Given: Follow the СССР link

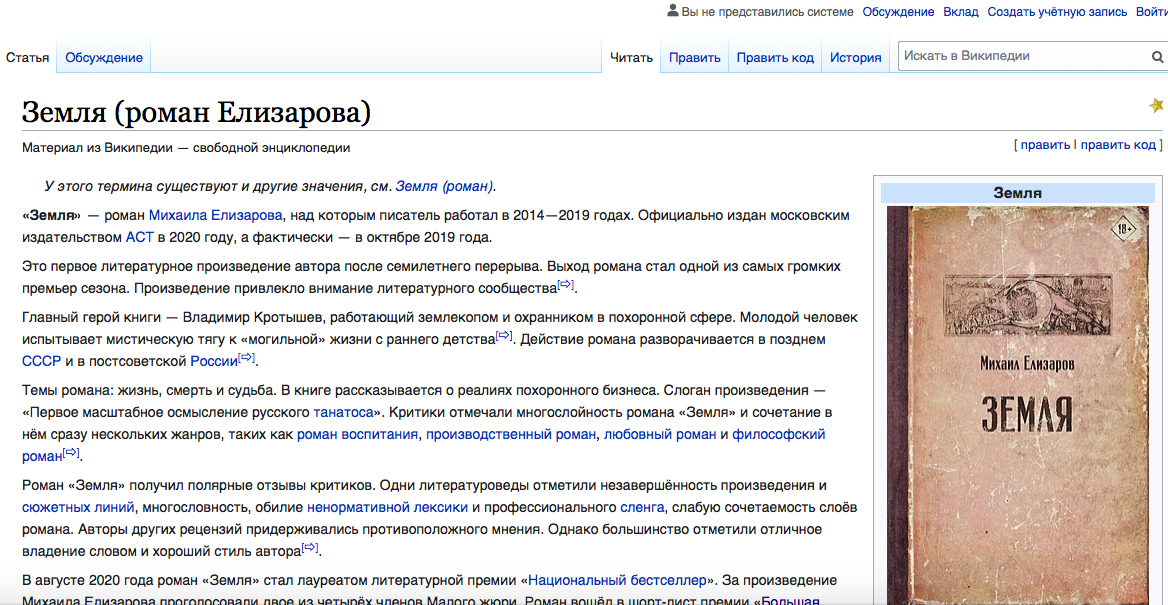Looking at the screenshot, I should 41,362.
